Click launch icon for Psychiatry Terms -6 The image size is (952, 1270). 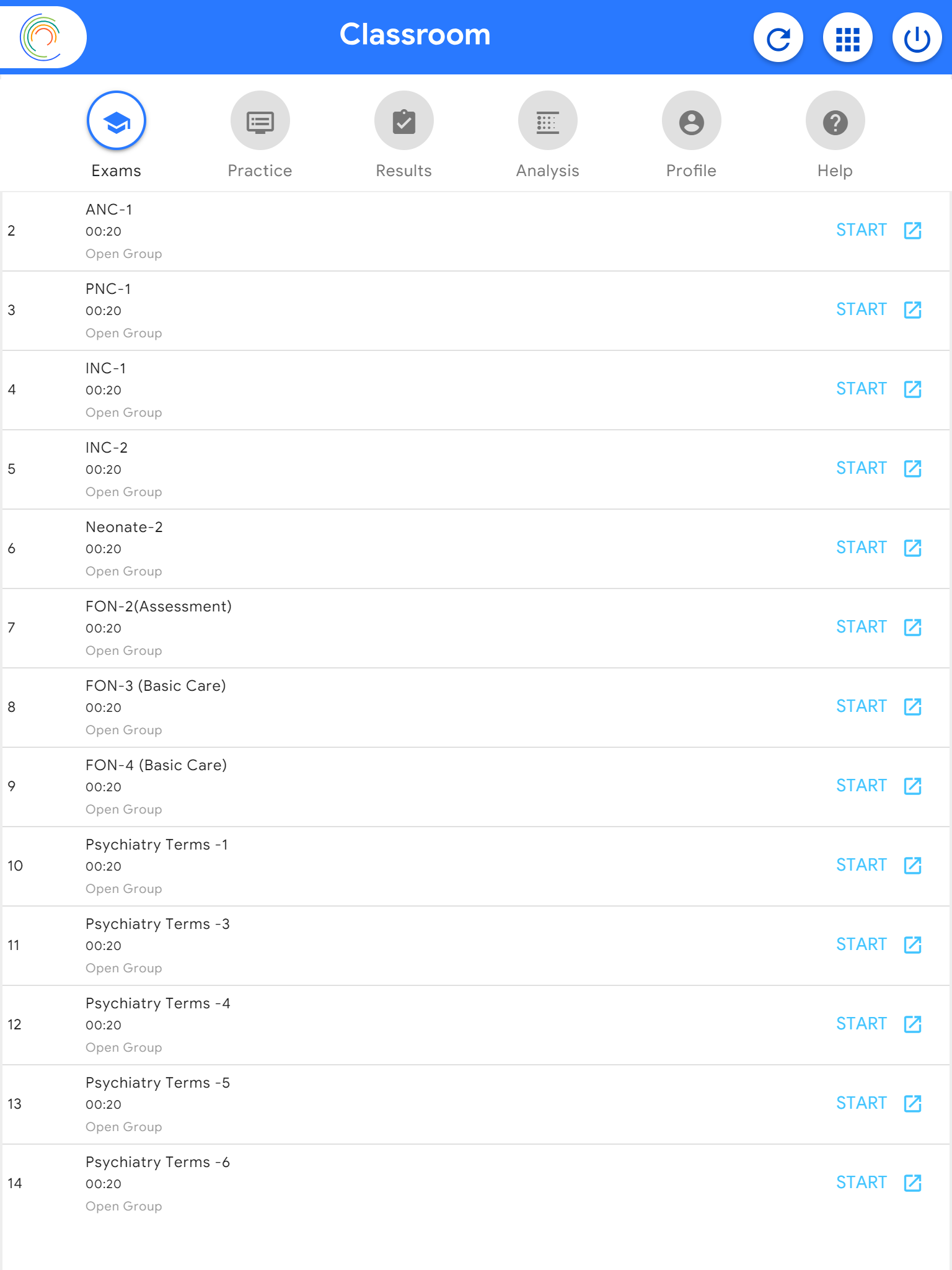point(912,1183)
